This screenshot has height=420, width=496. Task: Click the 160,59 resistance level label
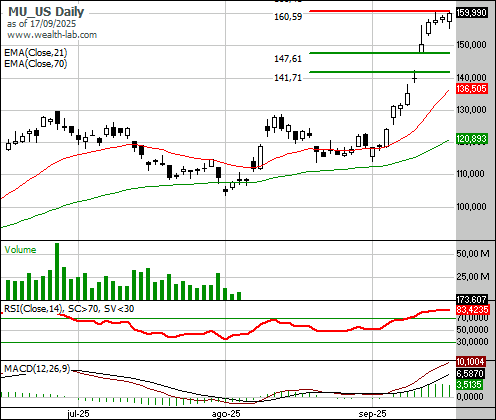[x=288, y=17]
